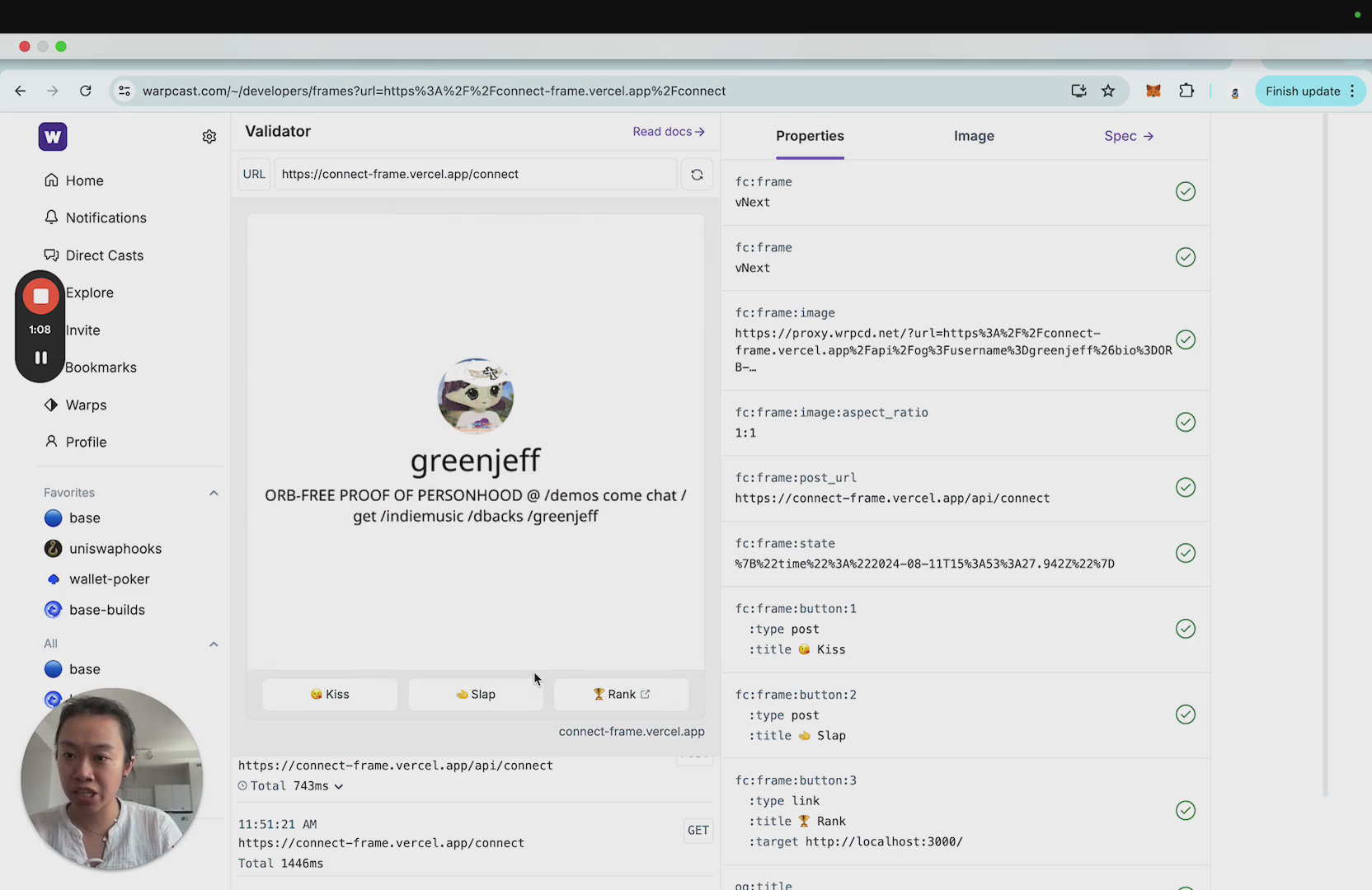This screenshot has height=890, width=1372.
Task: Open the settings gear icon in sidebar
Action: point(209,137)
